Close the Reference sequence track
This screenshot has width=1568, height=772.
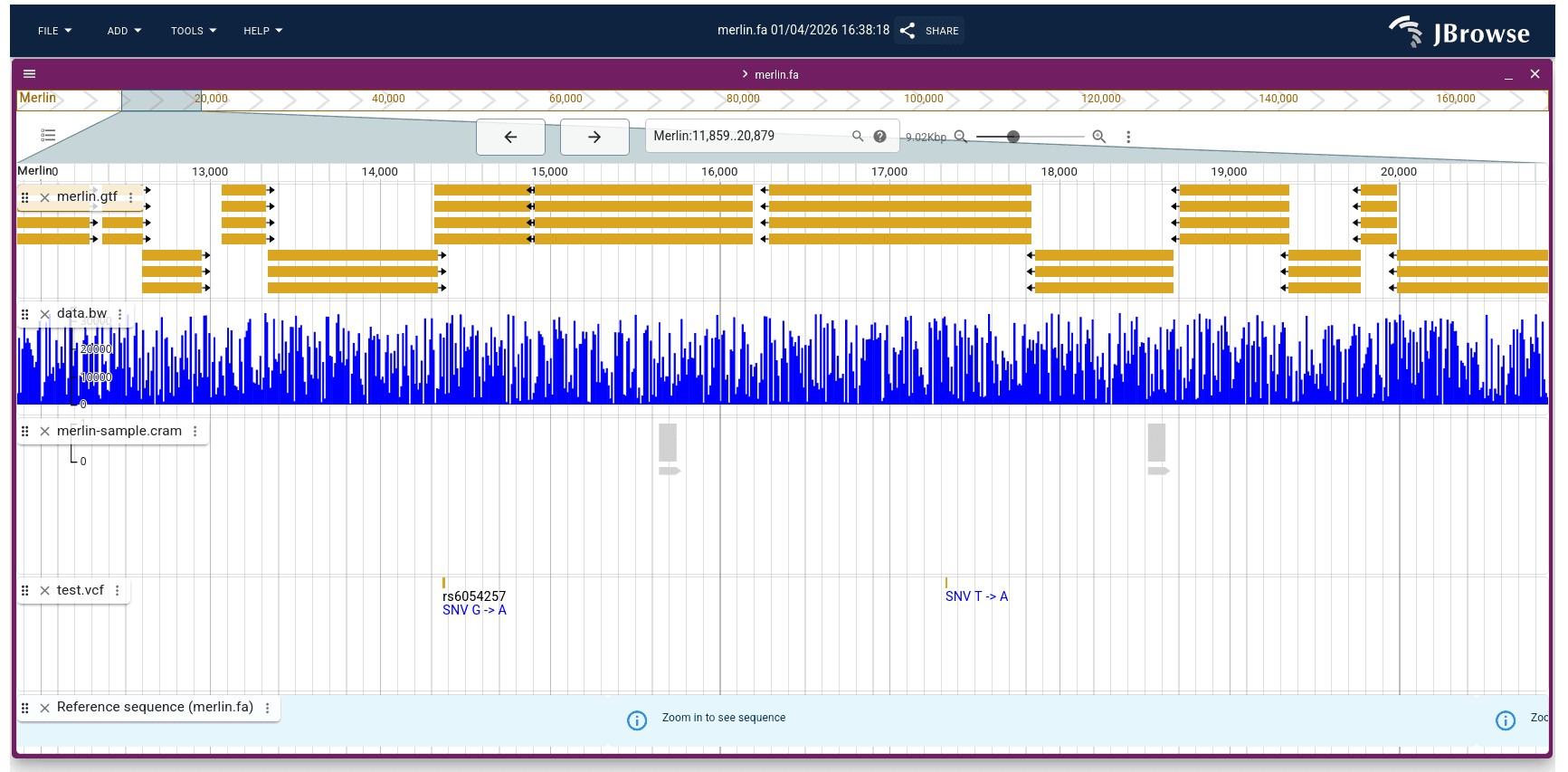click(44, 709)
